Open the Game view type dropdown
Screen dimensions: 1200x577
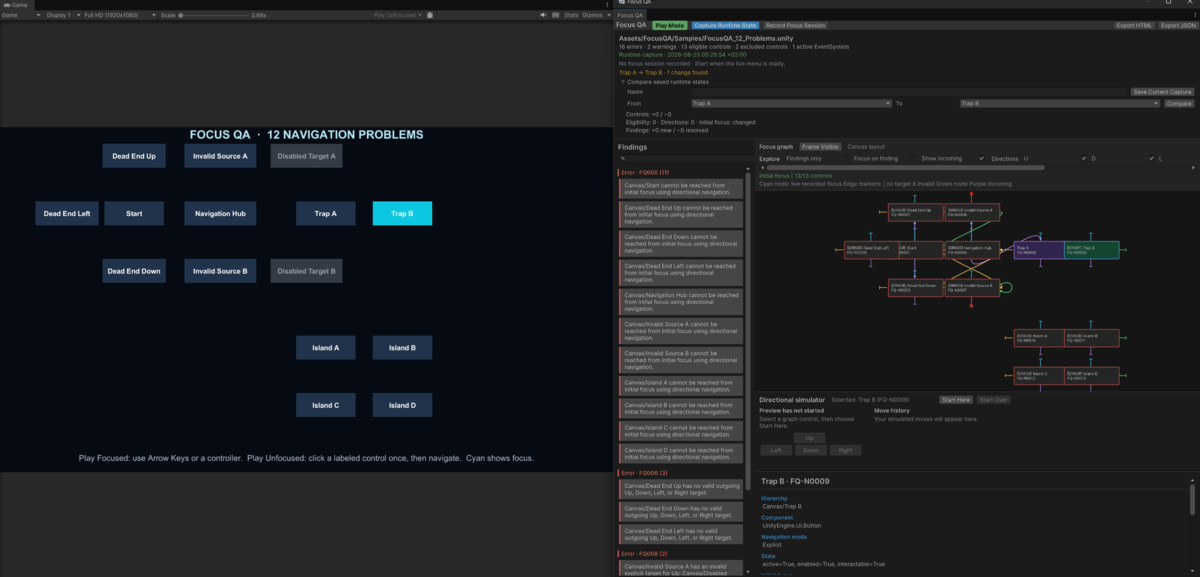(20, 16)
